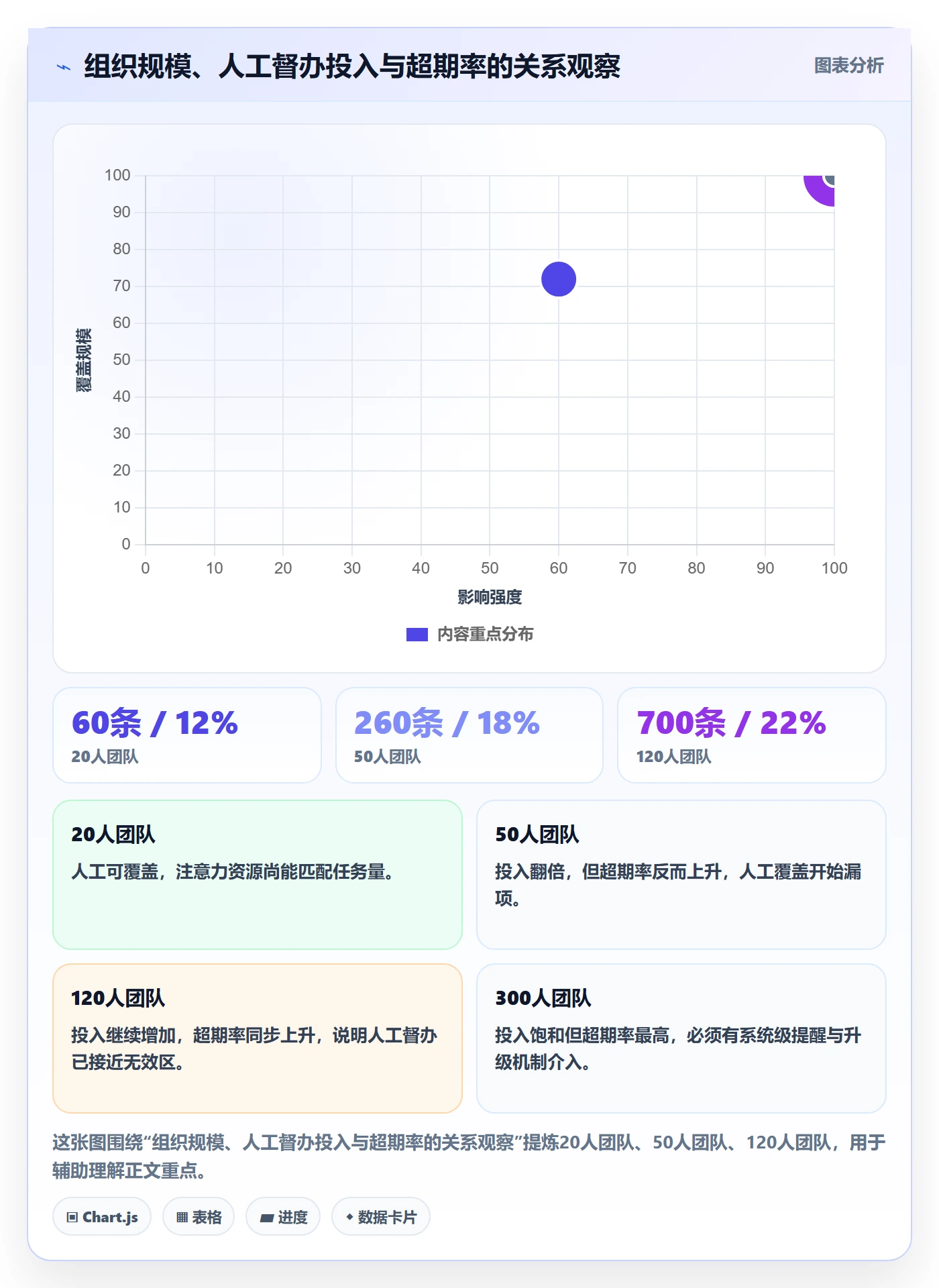Click the 20人团队 heading in the green card

coord(113,835)
